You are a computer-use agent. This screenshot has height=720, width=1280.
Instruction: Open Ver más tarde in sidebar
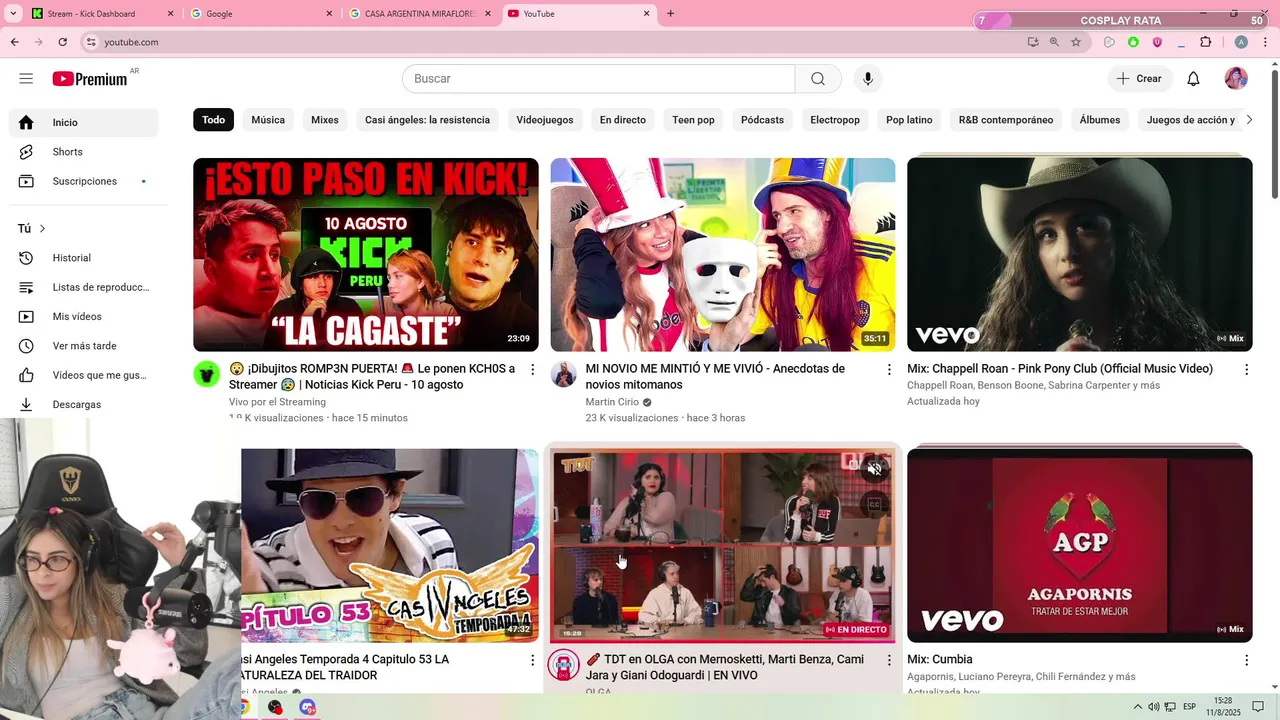pyautogui.click(x=84, y=346)
